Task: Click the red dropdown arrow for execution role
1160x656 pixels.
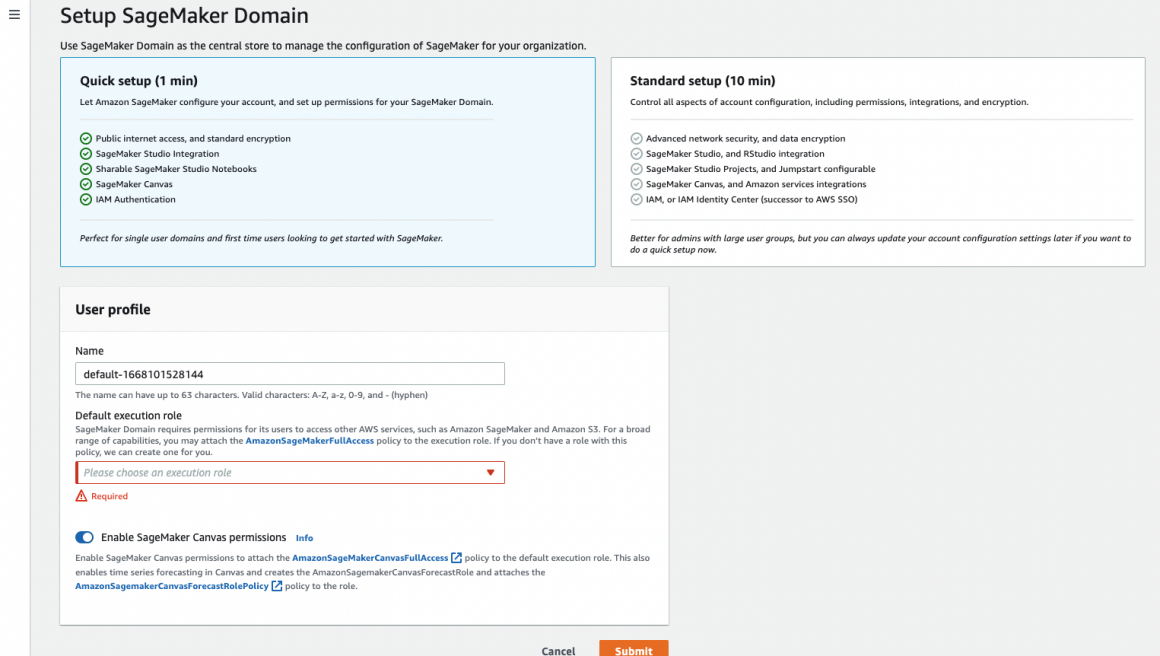Action: (490, 473)
